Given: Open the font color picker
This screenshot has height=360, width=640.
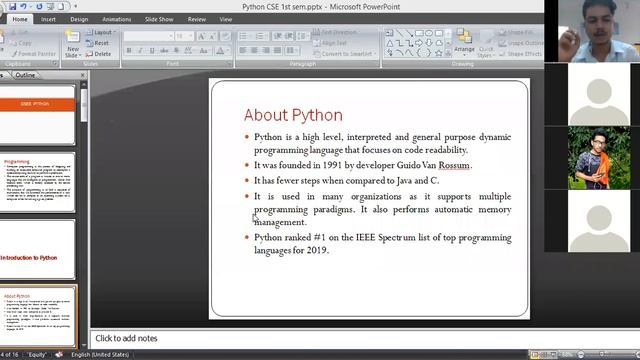Looking at the screenshot, I should coord(222,51).
